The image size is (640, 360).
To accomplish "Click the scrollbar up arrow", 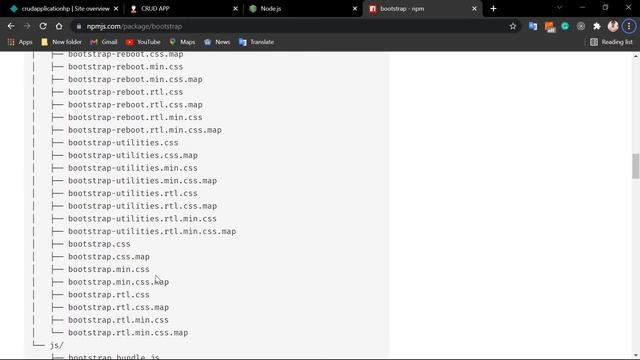I will pyautogui.click(x=636, y=56).
